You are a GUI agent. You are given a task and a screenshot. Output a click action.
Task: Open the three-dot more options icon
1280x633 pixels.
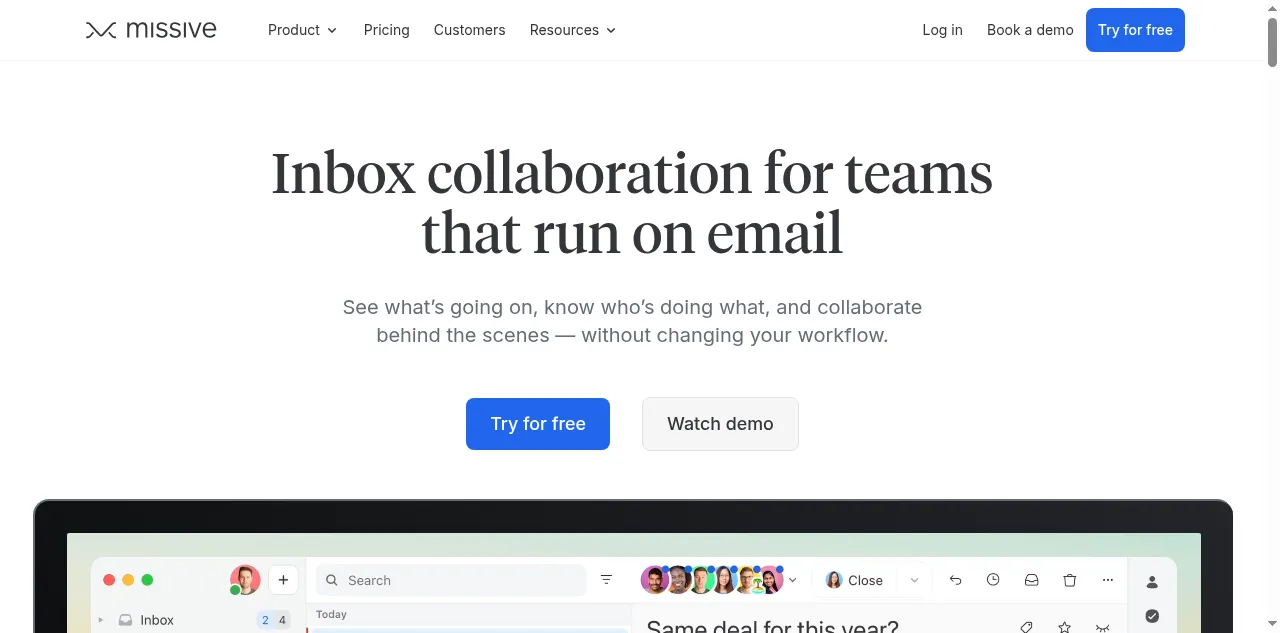pos(1108,580)
